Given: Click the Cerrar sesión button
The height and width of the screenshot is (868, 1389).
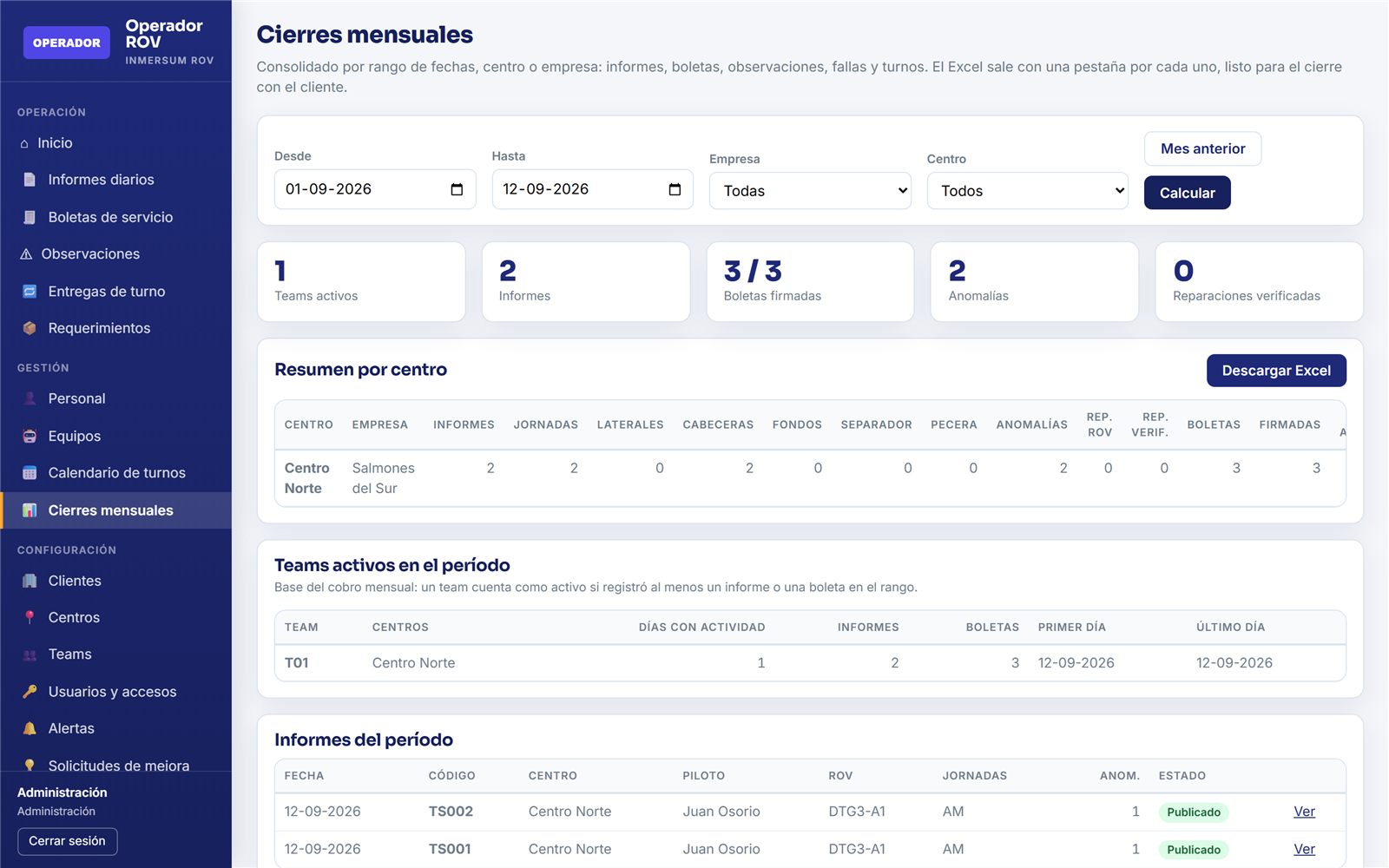Looking at the screenshot, I should pyautogui.click(x=67, y=841).
